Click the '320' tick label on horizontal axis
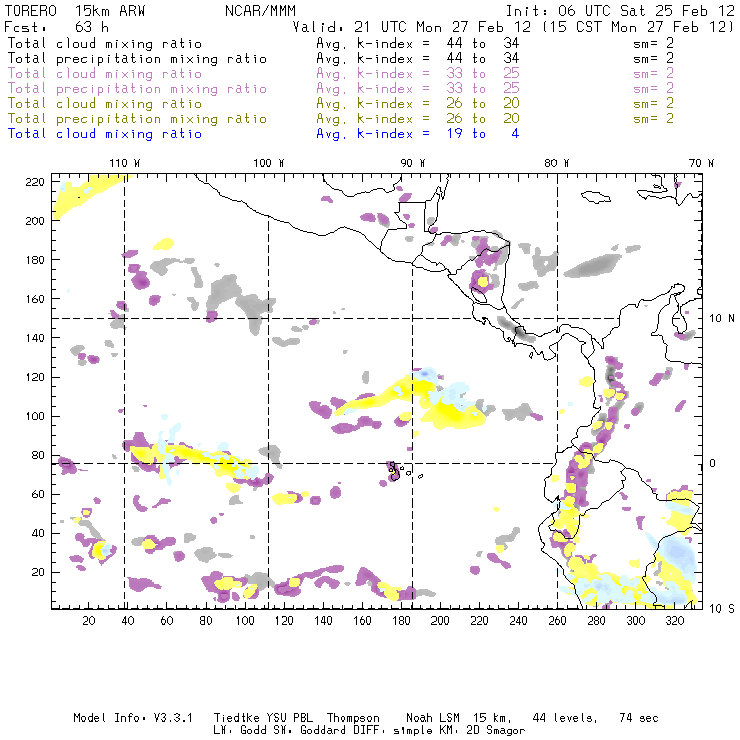 [674, 621]
